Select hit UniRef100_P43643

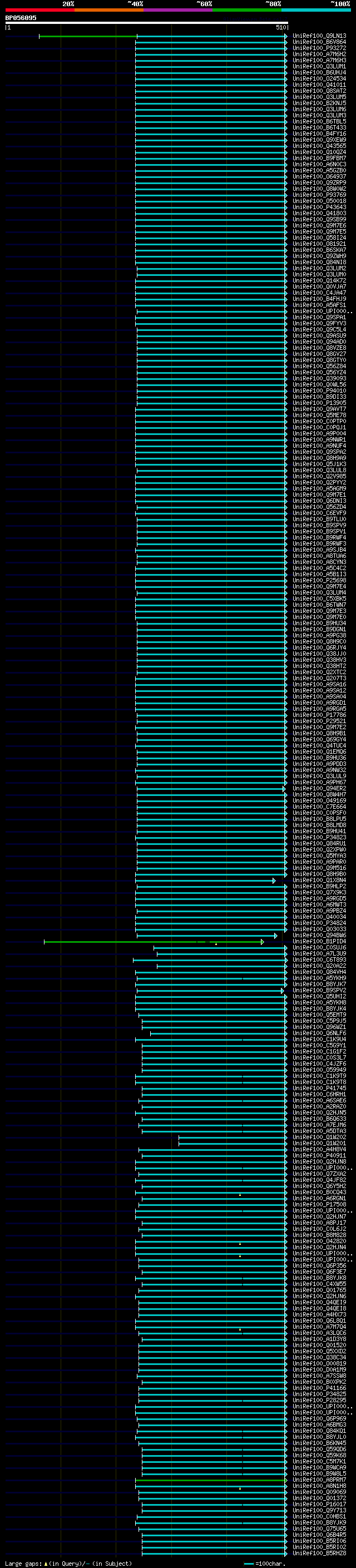coord(319,207)
